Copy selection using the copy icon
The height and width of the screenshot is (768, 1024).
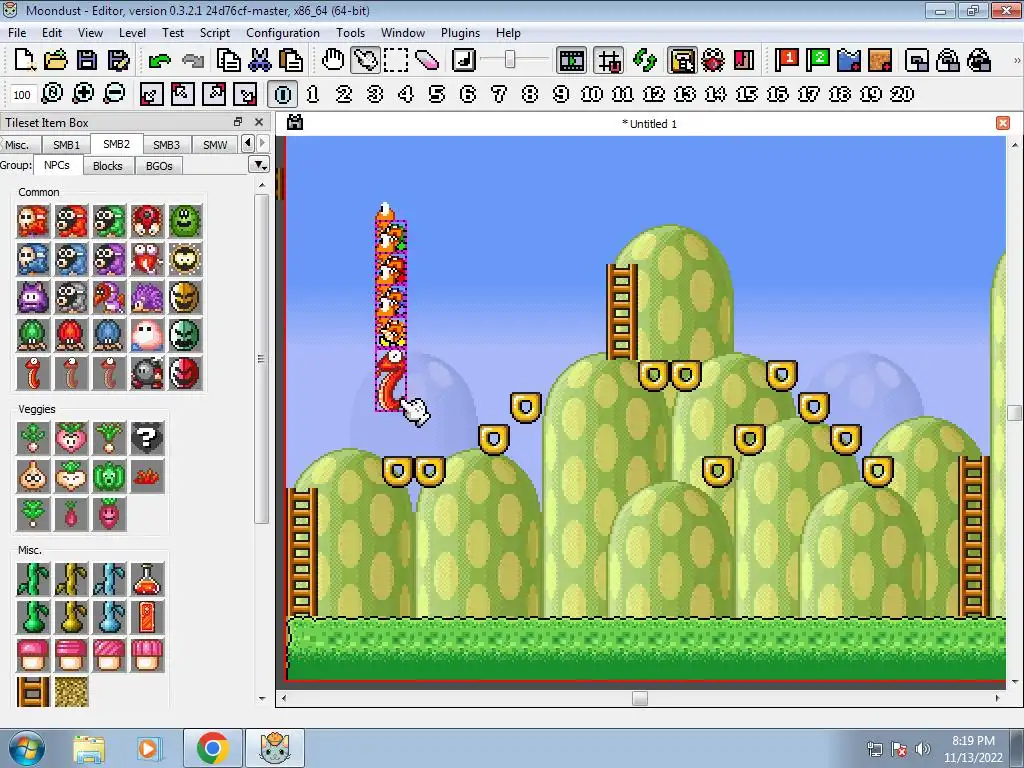[229, 60]
